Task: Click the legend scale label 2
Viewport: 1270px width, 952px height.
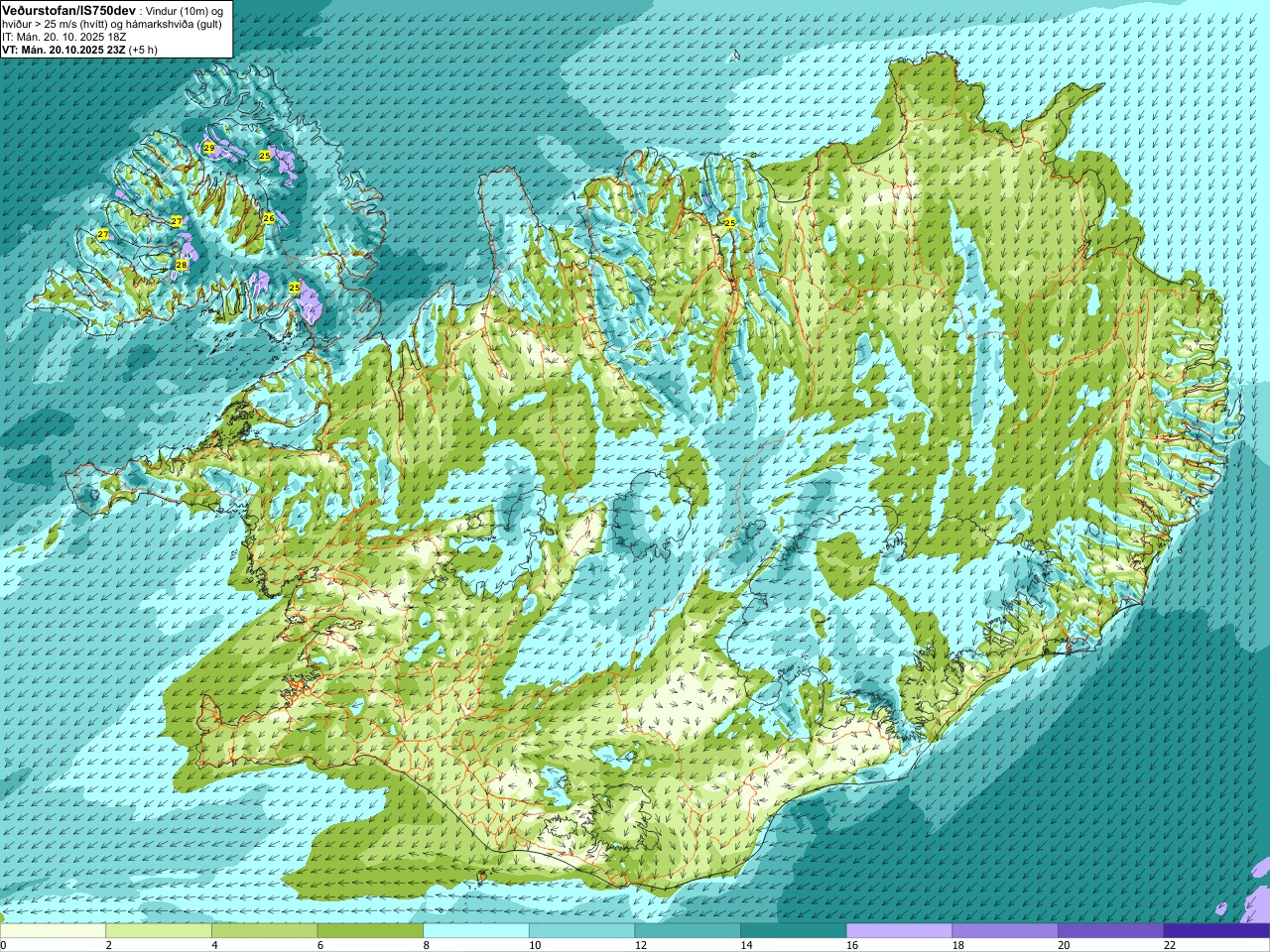Action: (x=108, y=945)
